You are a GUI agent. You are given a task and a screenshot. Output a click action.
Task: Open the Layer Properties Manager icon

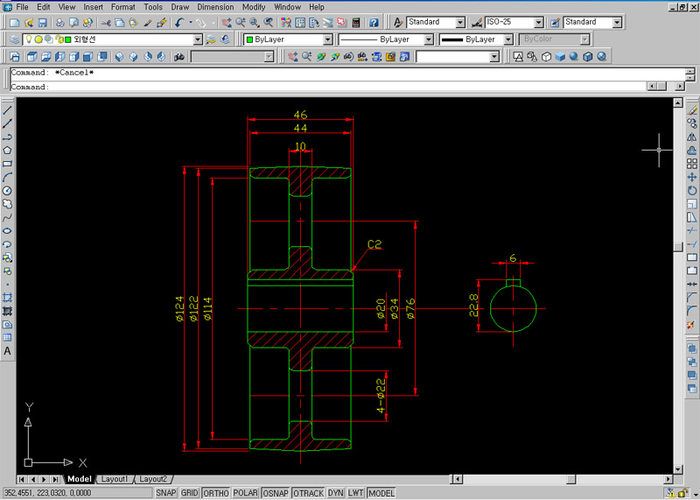(14, 40)
